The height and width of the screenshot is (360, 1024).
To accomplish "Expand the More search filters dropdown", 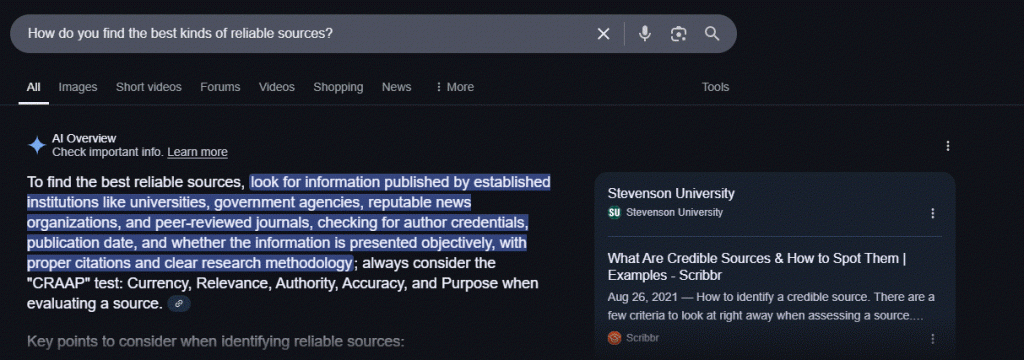I will (455, 87).
